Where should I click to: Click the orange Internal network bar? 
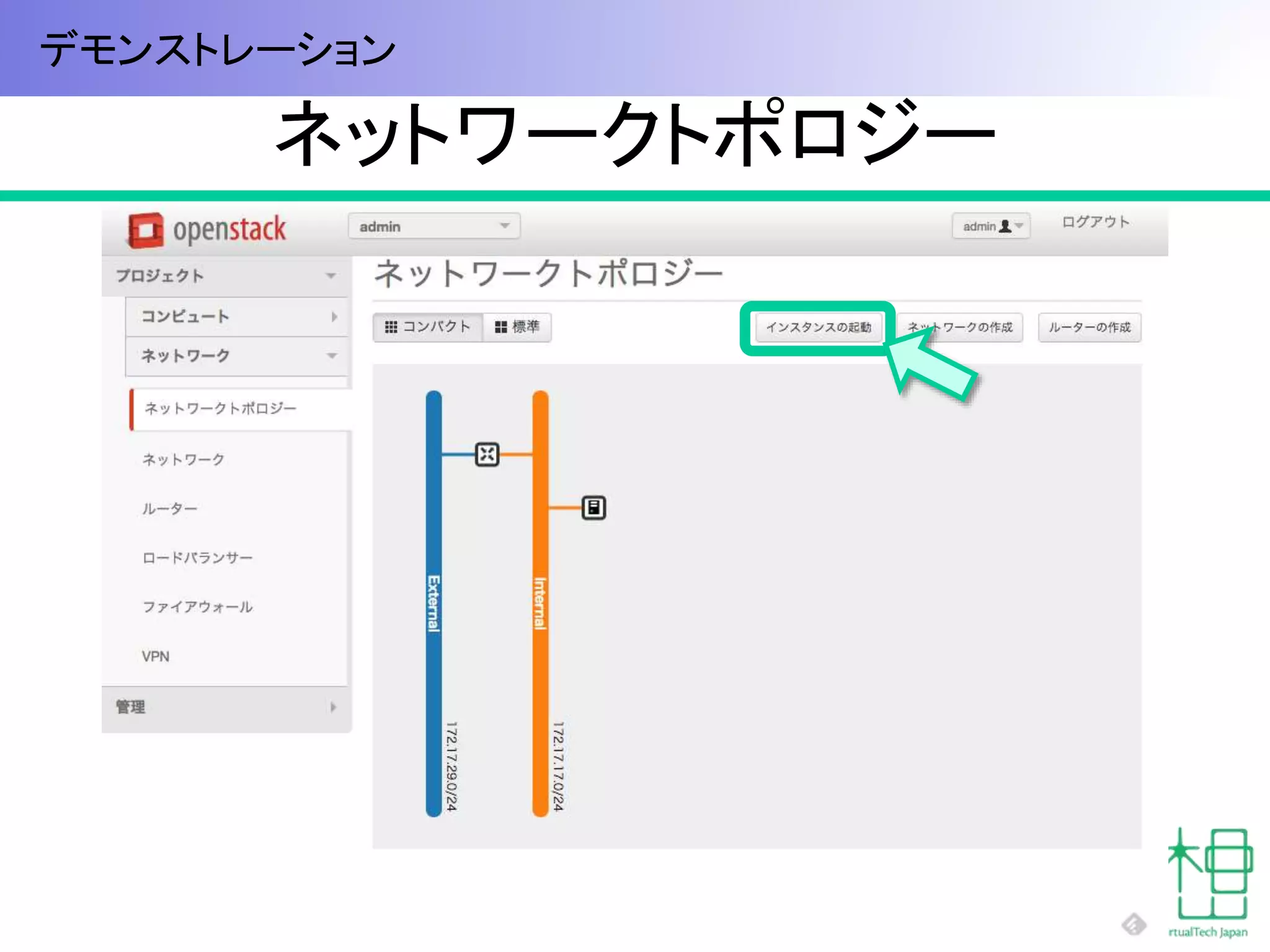tap(540, 603)
